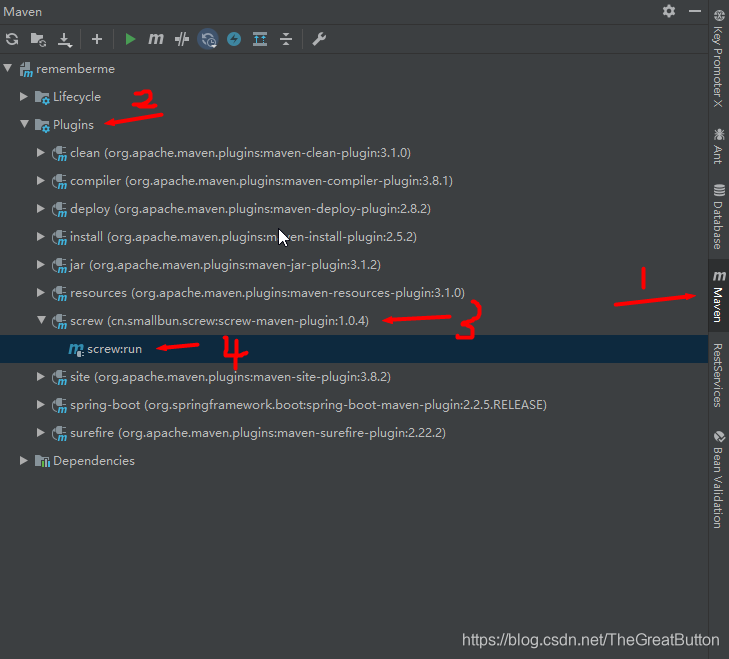Open Execute Maven Goal icon
The width and height of the screenshot is (729, 659).
(156, 39)
